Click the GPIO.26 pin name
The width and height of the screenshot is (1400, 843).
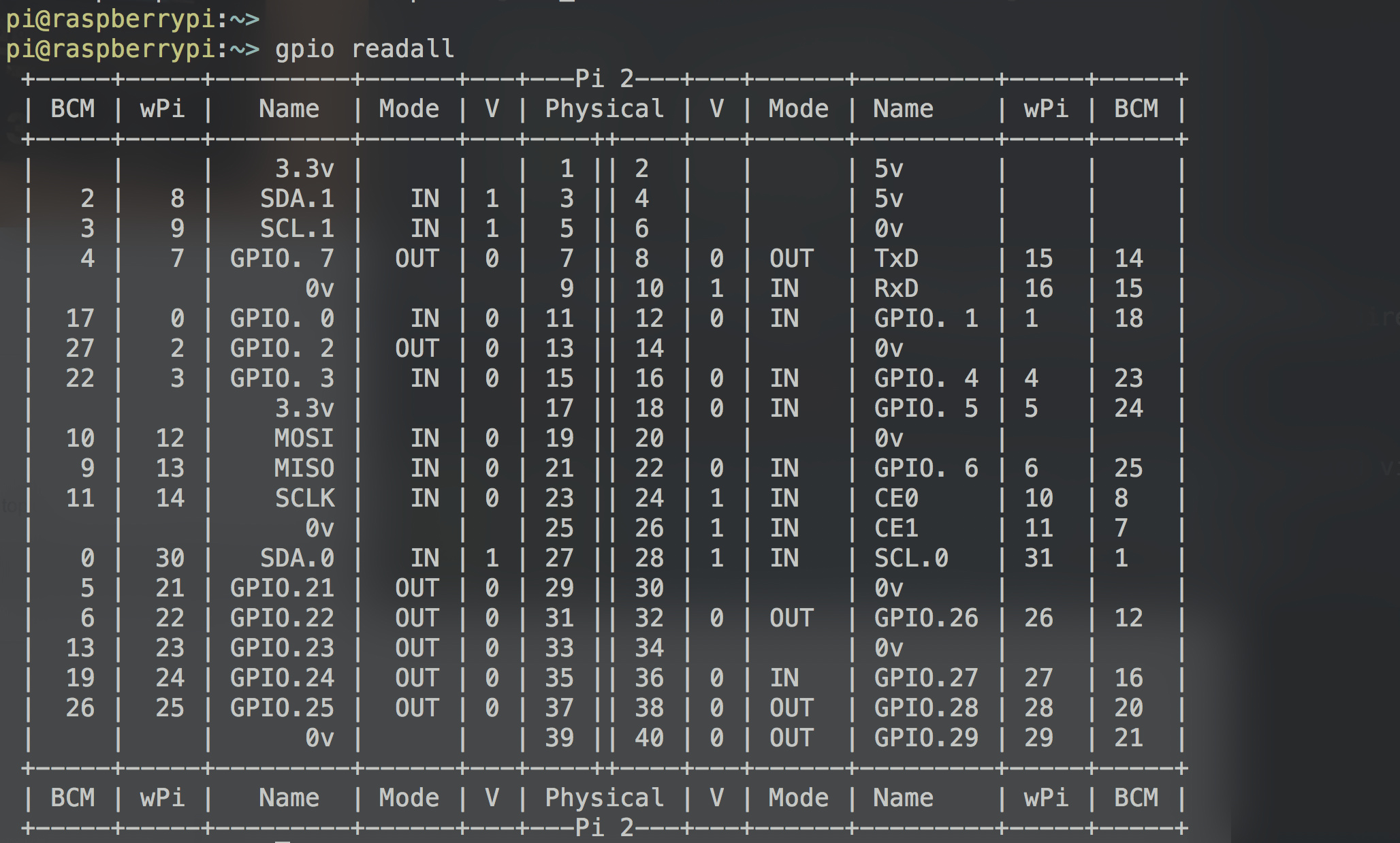pos(926,618)
